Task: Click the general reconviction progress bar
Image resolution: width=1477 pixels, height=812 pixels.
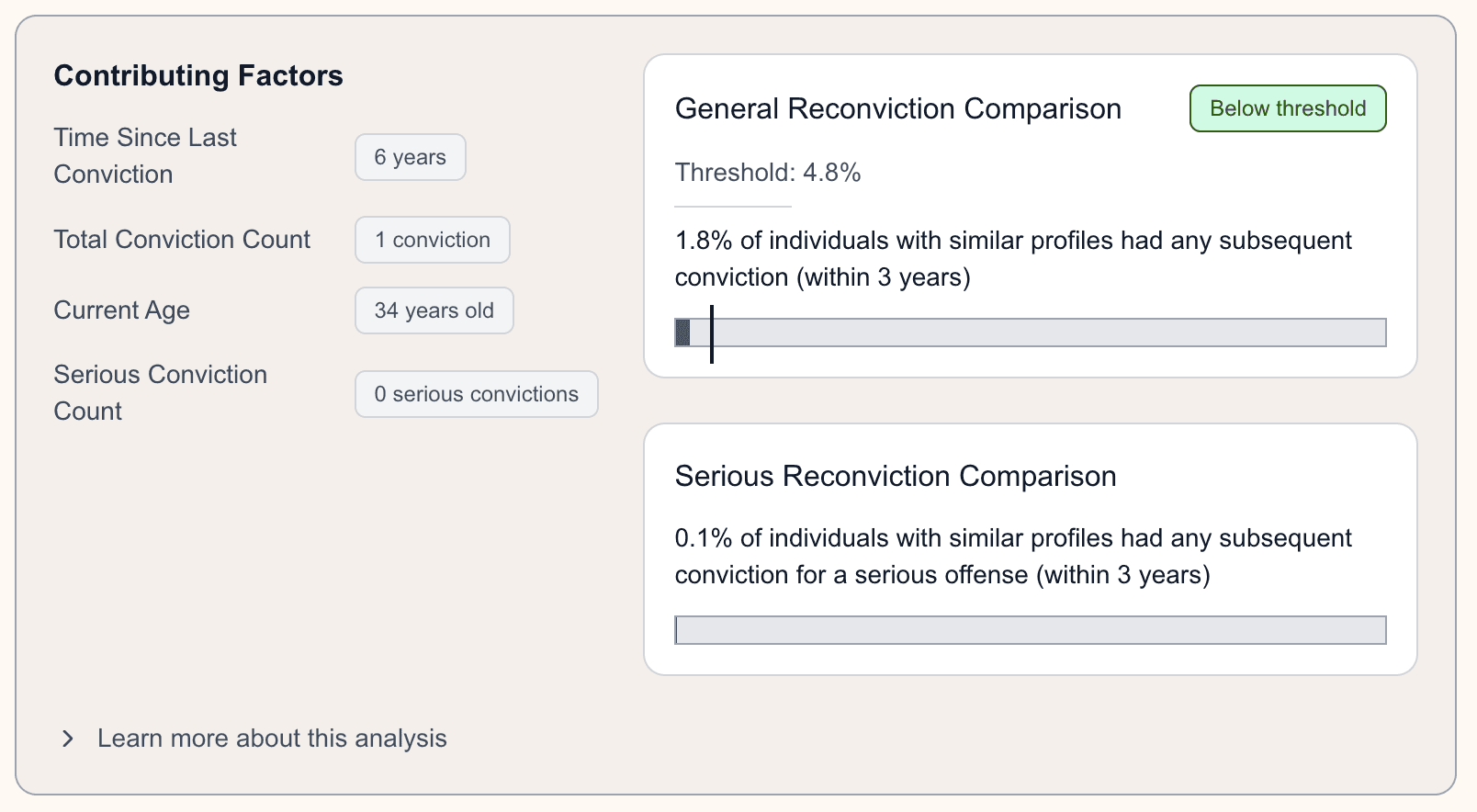Action: pos(1029,333)
